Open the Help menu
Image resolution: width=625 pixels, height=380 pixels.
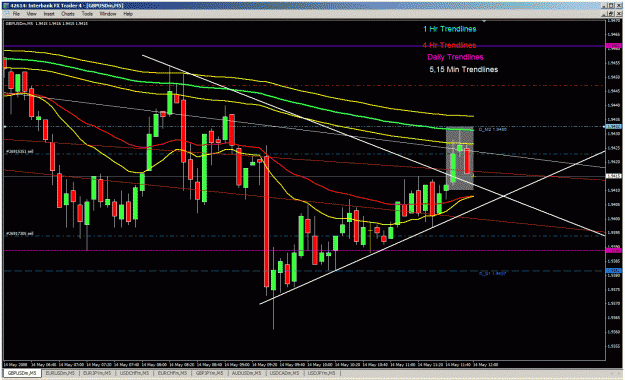click(x=128, y=14)
